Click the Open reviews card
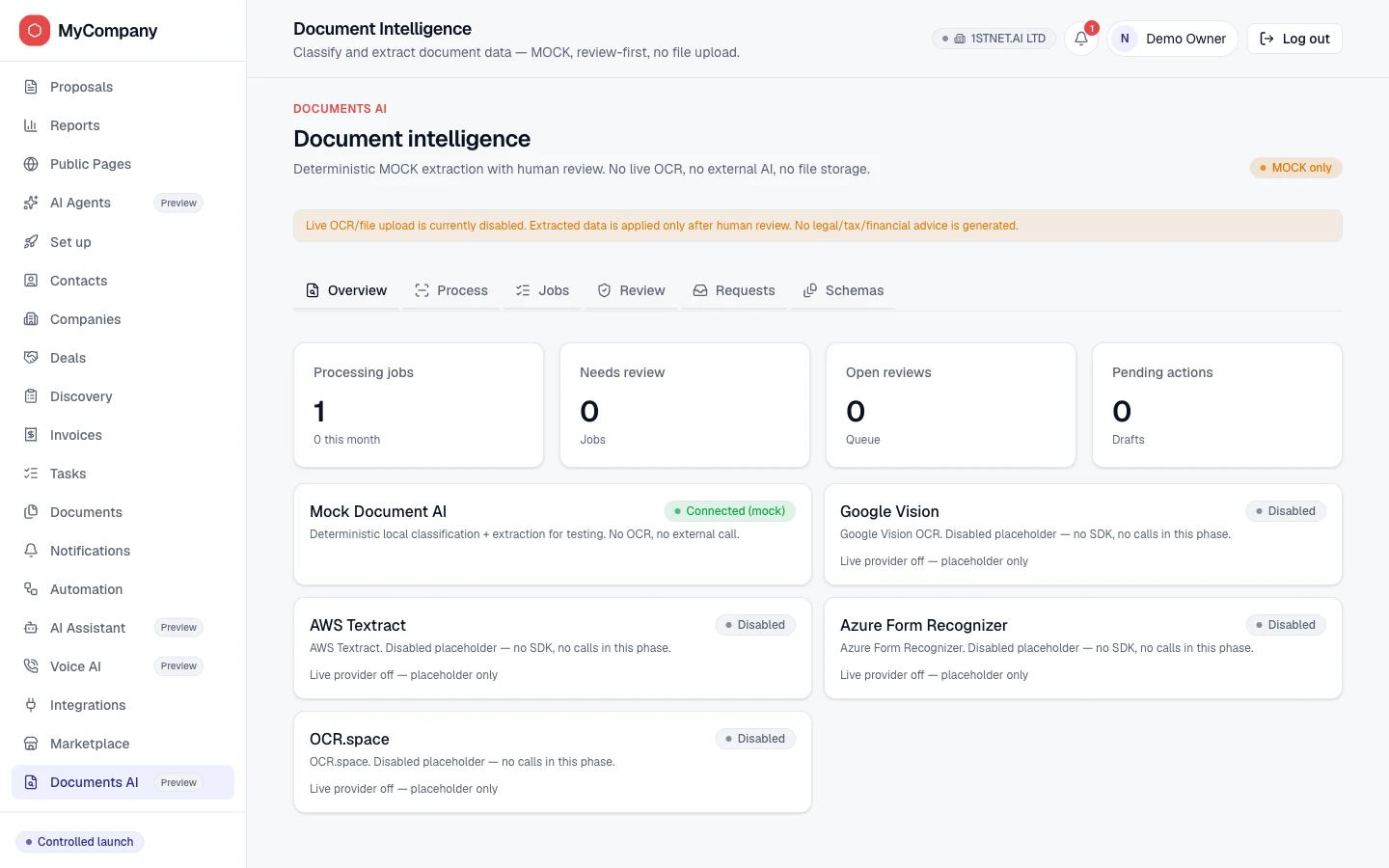 tap(951, 405)
